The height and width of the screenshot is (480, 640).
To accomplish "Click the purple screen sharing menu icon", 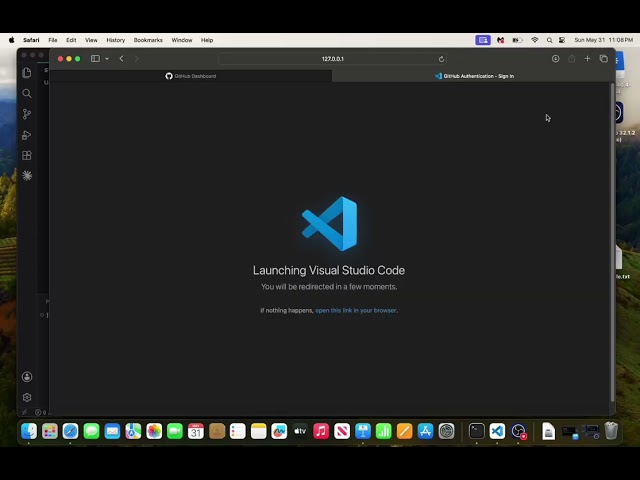I will point(483,40).
